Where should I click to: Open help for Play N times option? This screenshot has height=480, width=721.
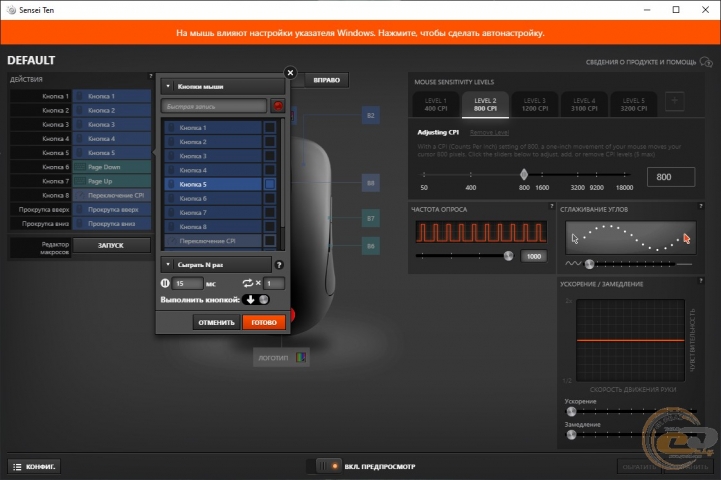(x=279, y=265)
